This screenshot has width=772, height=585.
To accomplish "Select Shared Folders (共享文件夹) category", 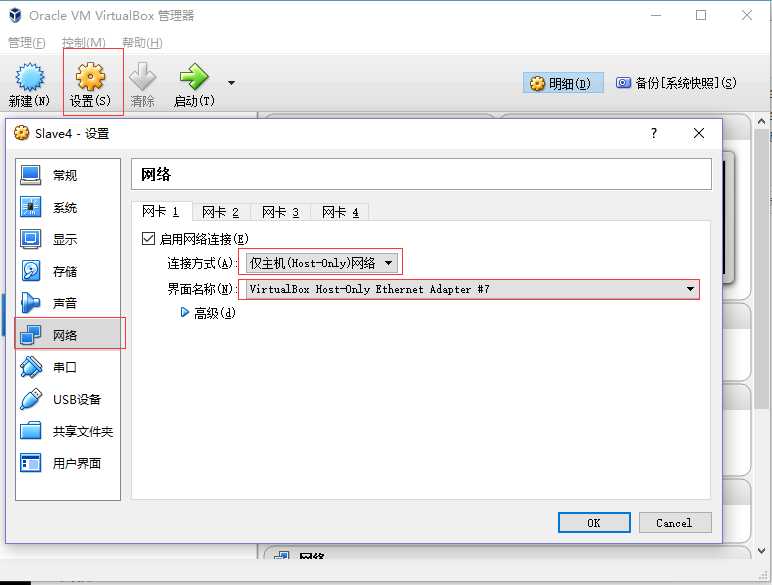I will pyautogui.click(x=68, y=431).
